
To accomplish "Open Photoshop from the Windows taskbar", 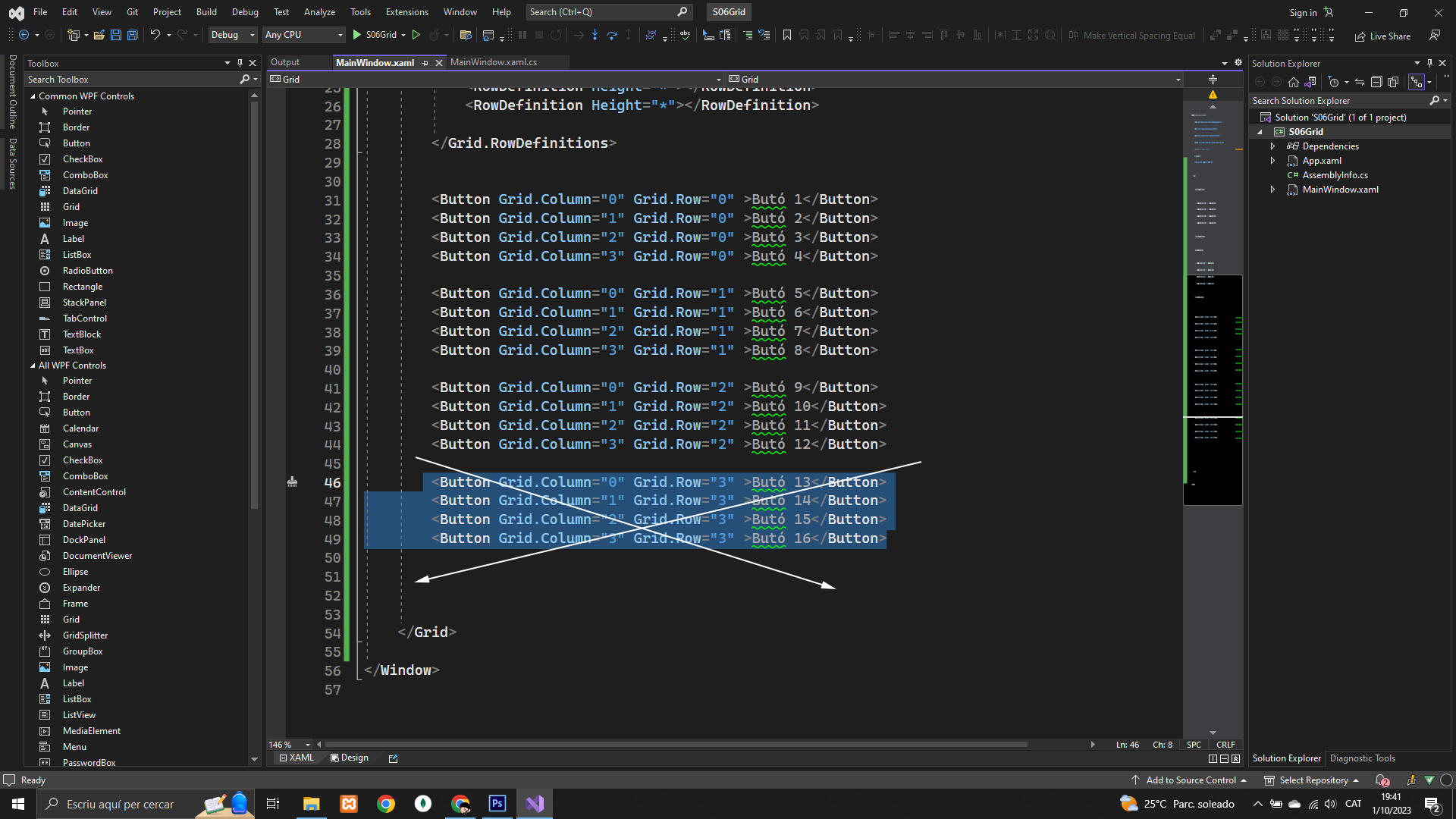I will 497,804.
